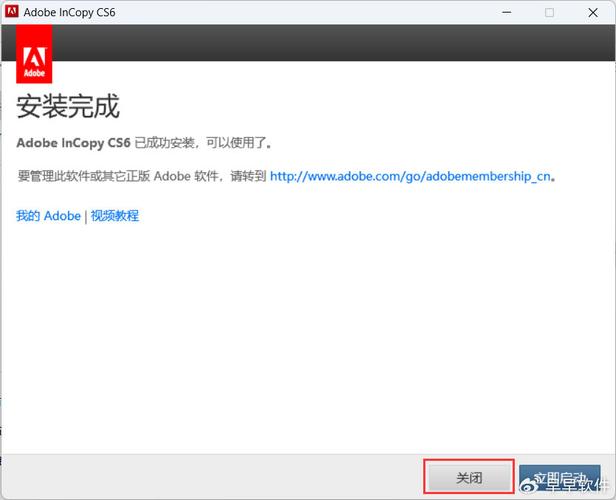Screen dimensions: 616x500
Task: Open the 视频教程 link
Action: tap(115, 216)
